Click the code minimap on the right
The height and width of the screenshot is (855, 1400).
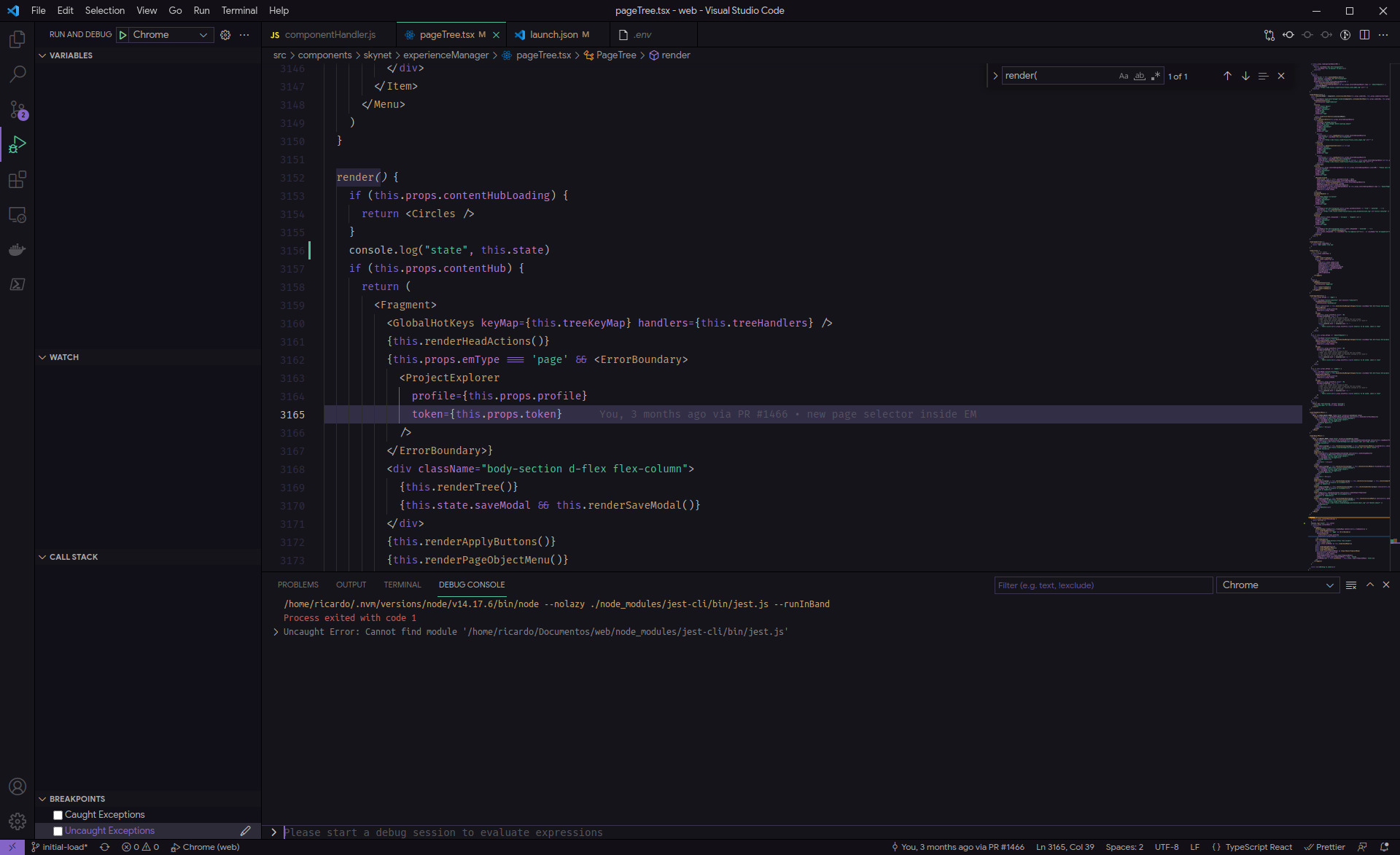point(1348,316)
